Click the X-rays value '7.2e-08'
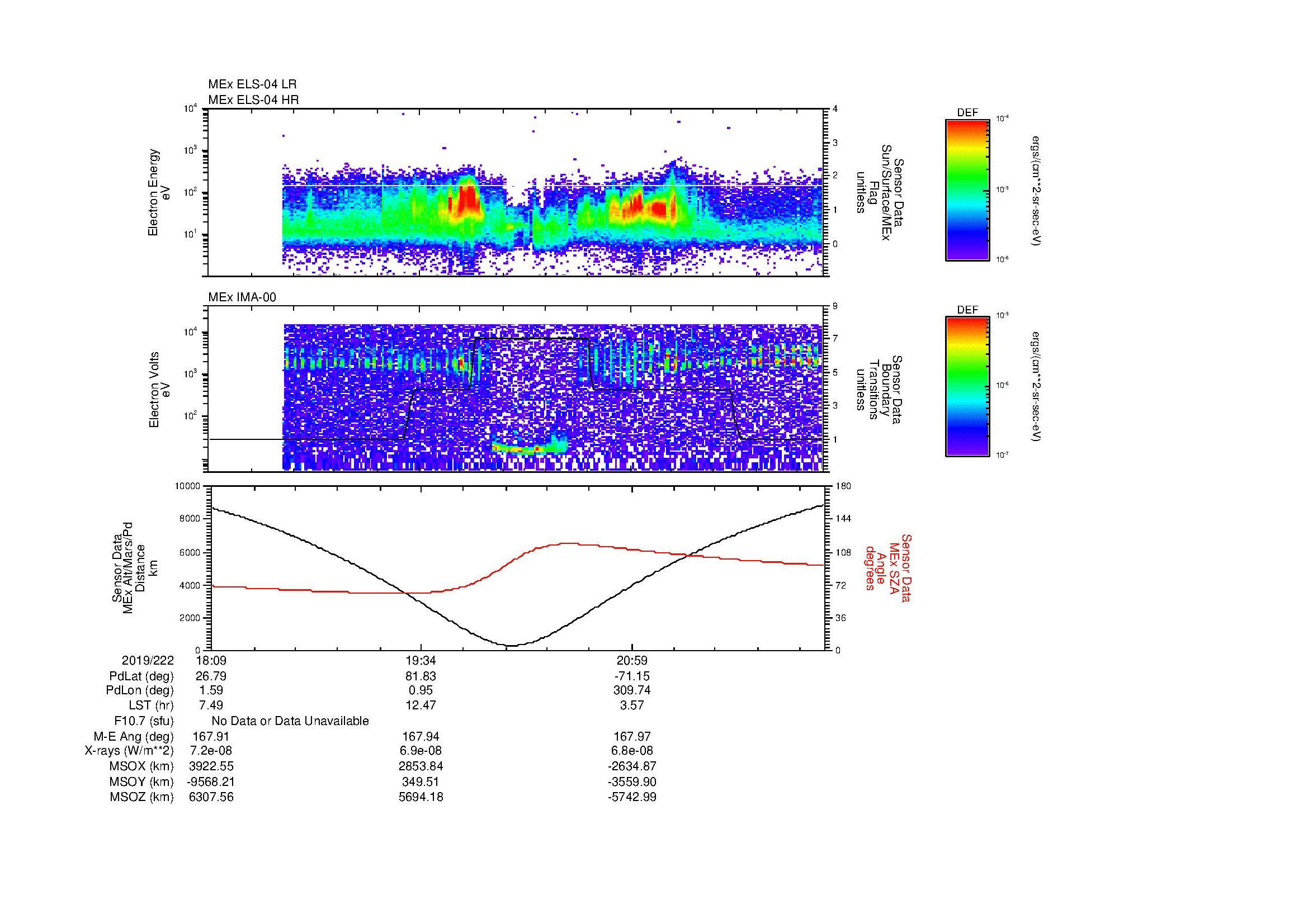Viewport: 1308px width, 924px height. click(211, 751)
